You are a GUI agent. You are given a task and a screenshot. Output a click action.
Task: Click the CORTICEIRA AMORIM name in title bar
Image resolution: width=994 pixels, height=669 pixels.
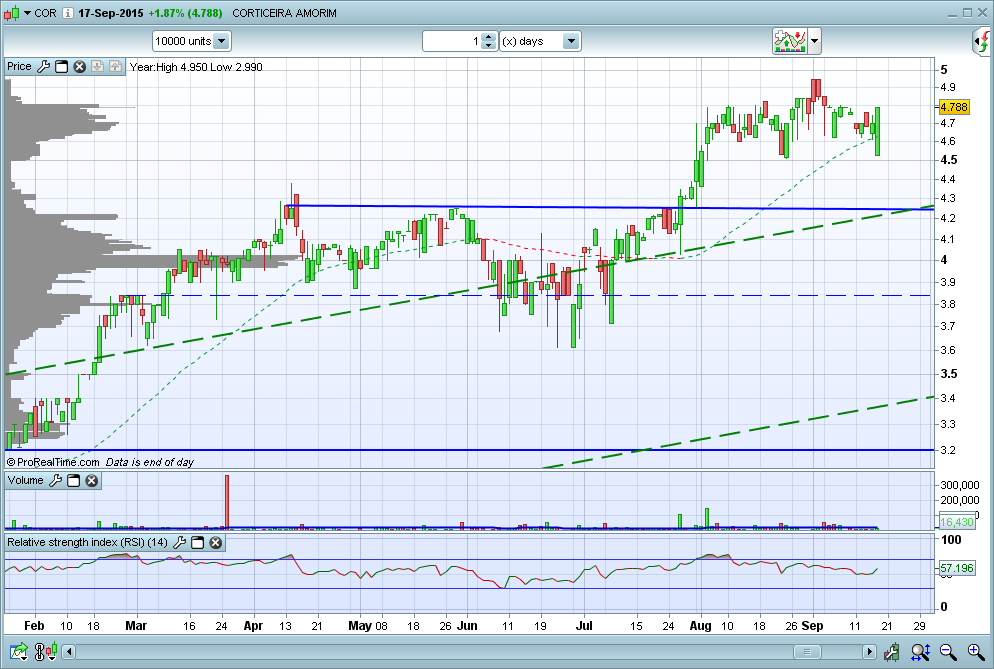click(x=285, y=13)
